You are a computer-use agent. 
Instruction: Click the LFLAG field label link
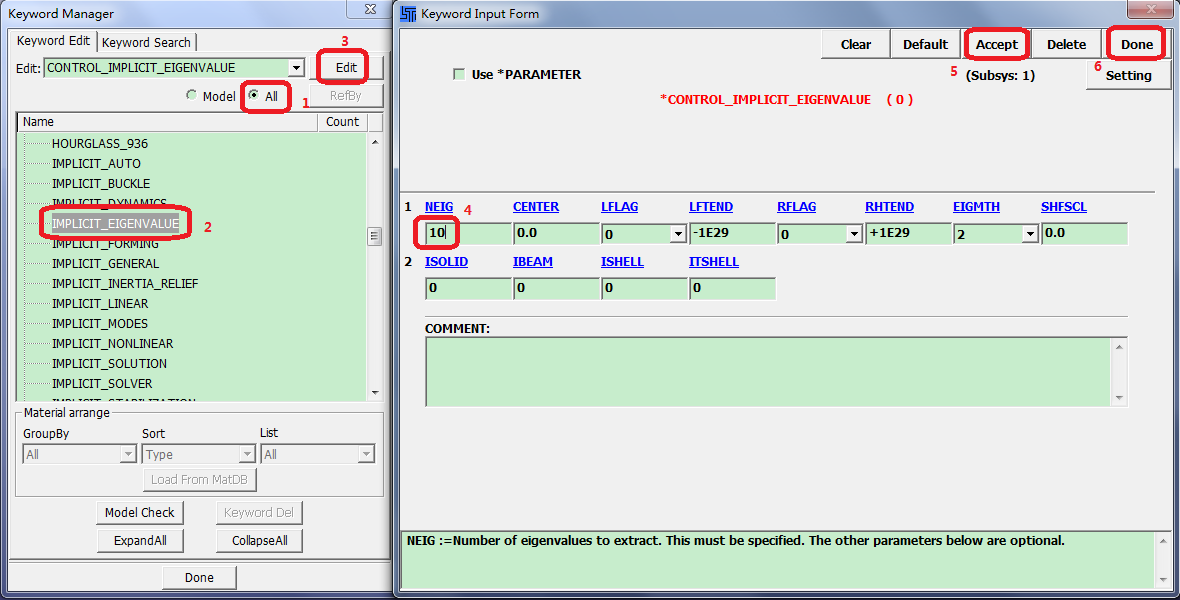[x=619, y=207]
